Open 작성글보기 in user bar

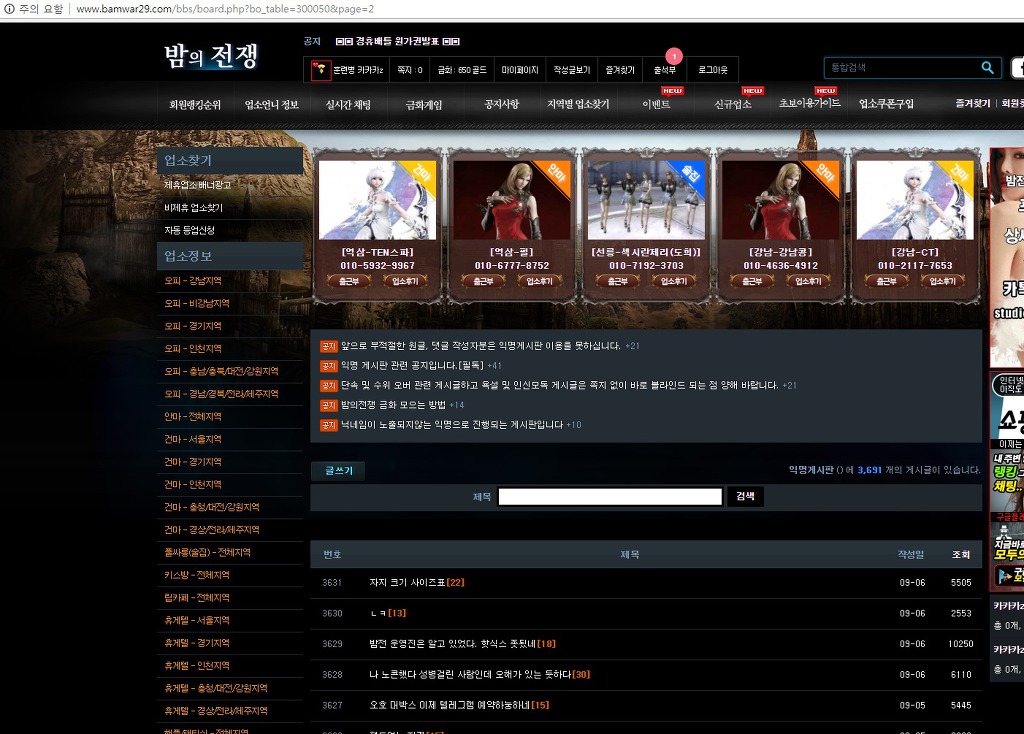571,70
